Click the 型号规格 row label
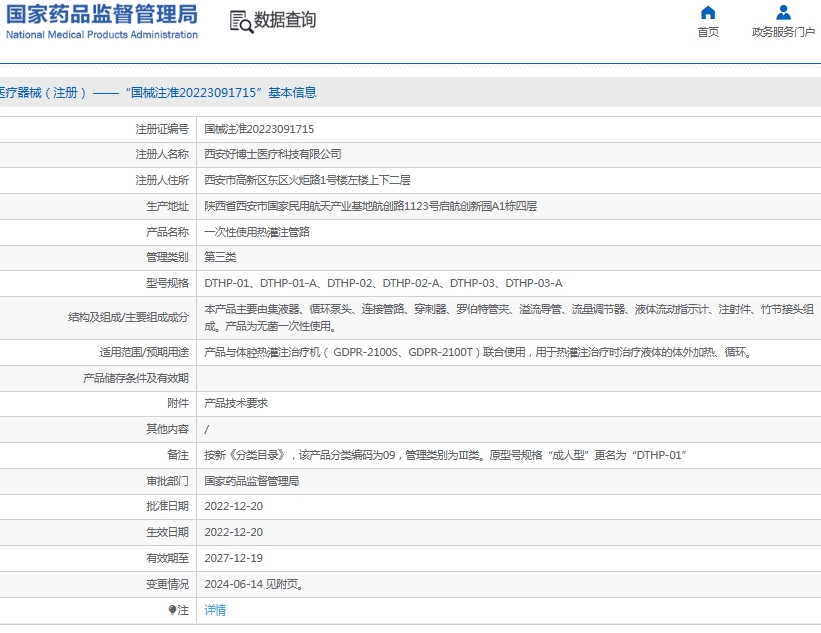This screenshot has height=633, width=821. pos(167,283)
